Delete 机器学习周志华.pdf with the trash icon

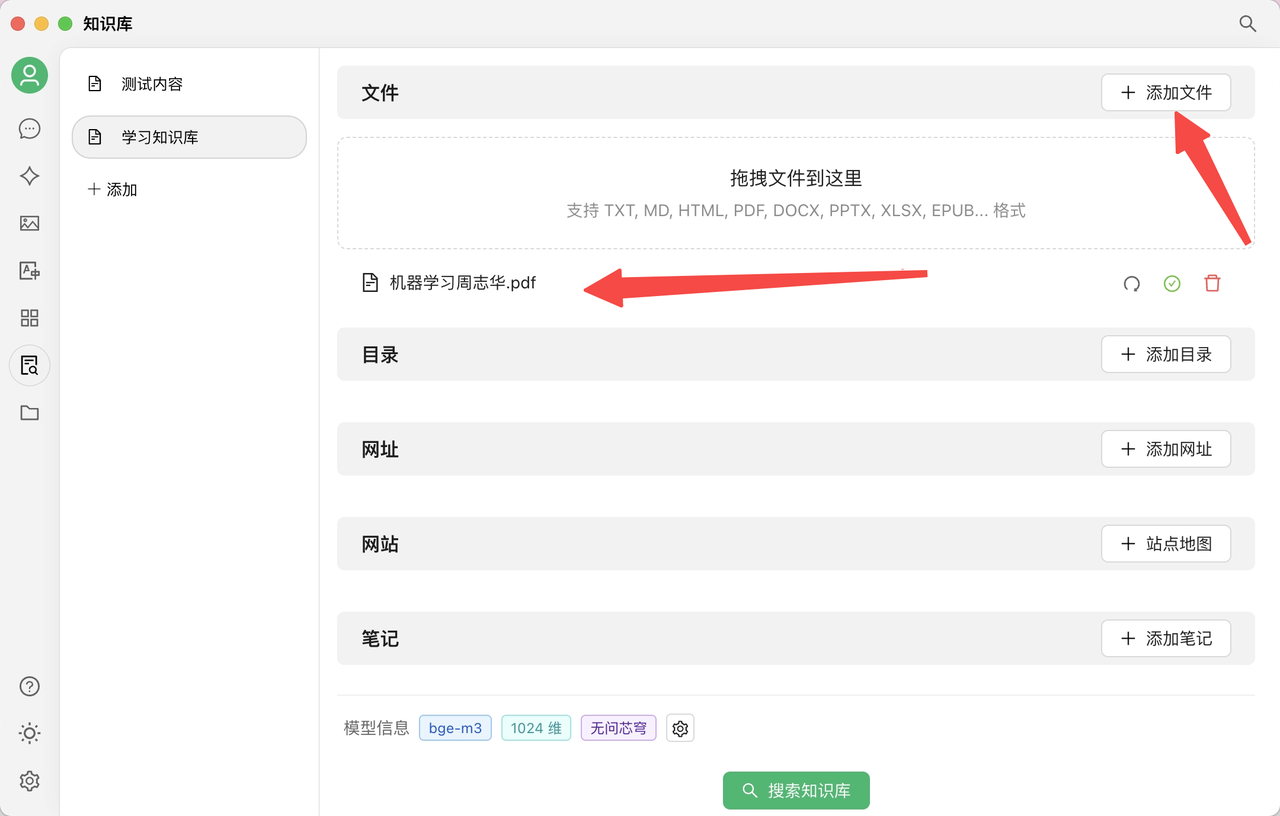tap(1212, 283)
